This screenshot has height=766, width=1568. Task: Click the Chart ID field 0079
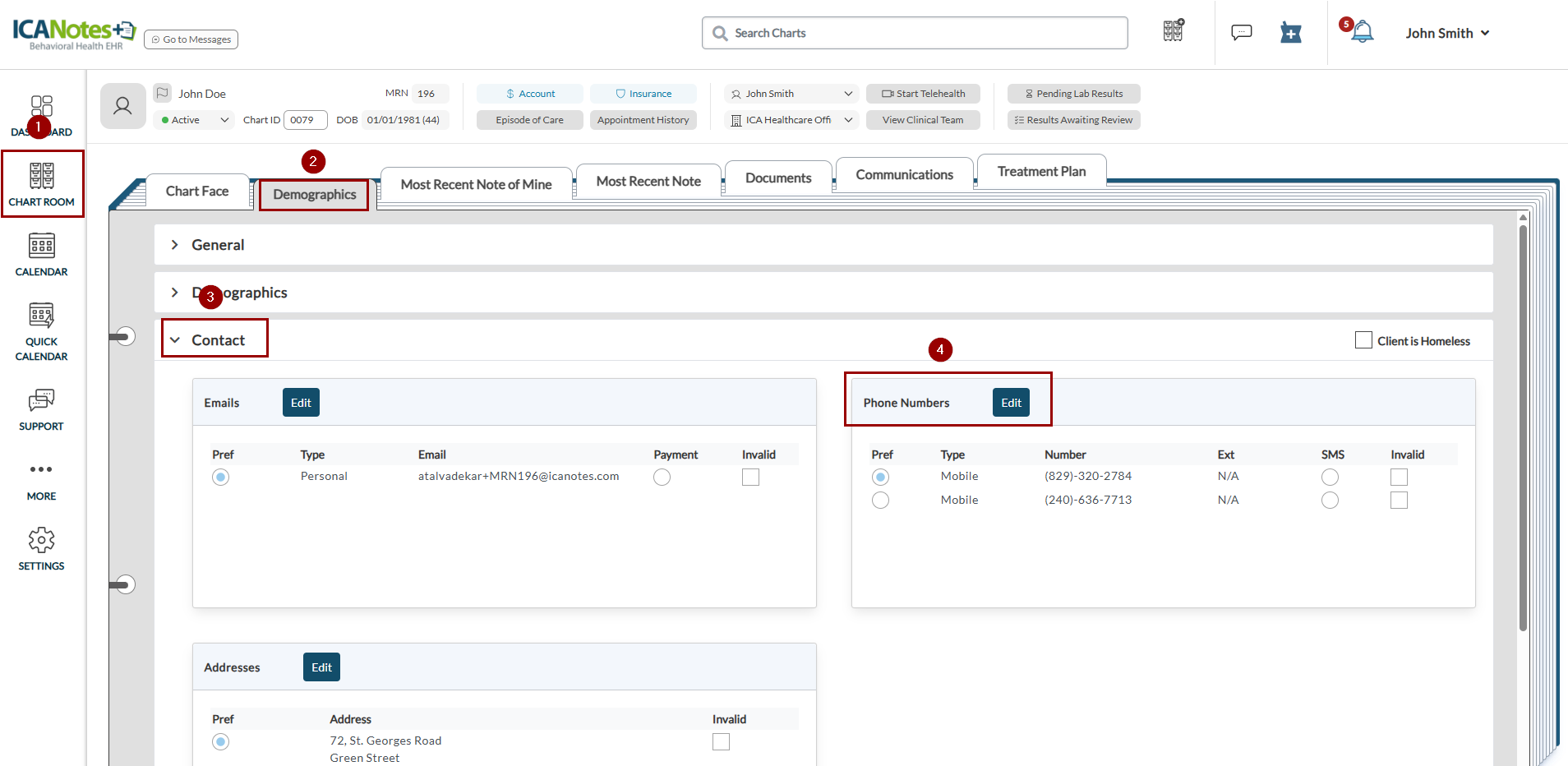[x=306, y=120]
